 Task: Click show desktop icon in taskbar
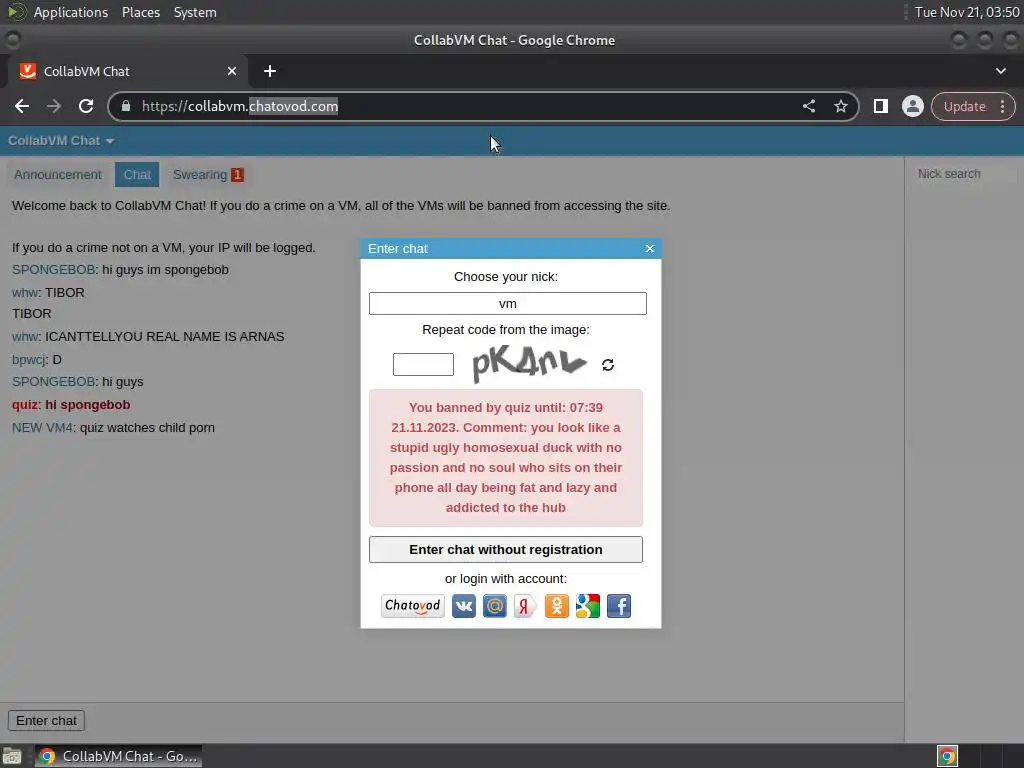click(x=12, y=757)
